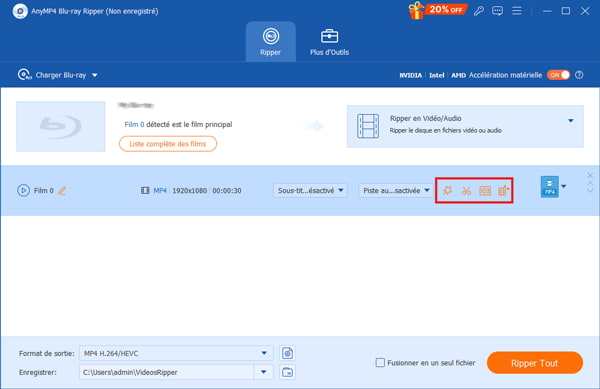Expand the Ripper en Vidéo/Audio dropdown
This screenshot has height=389, width=600.
(x=571, y=121)
